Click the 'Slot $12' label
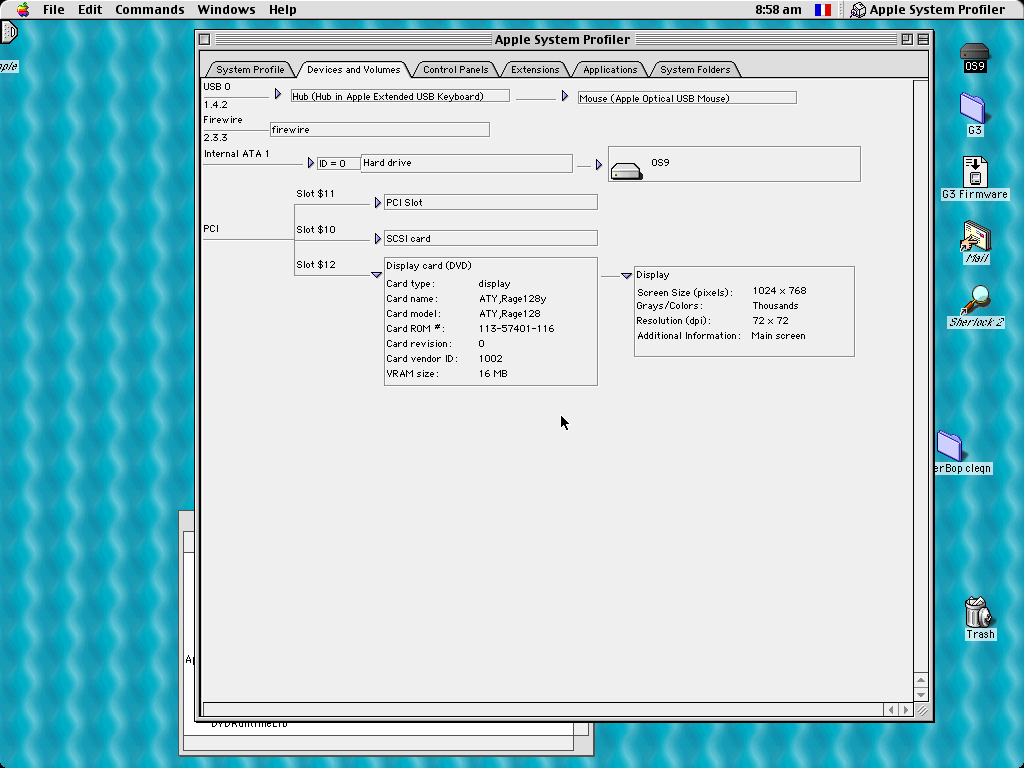 click(315, 264)
